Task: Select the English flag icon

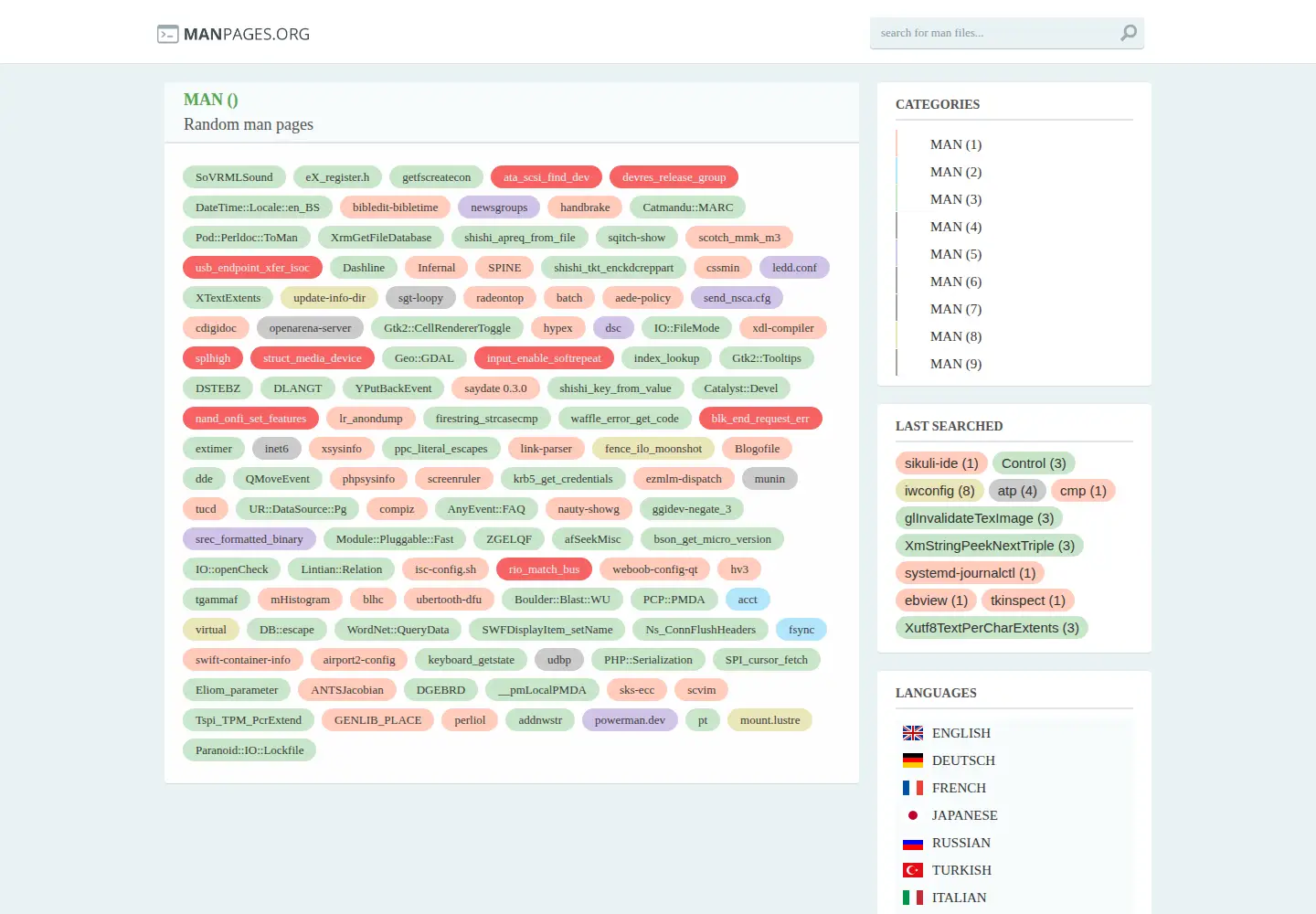Action: 913,733
